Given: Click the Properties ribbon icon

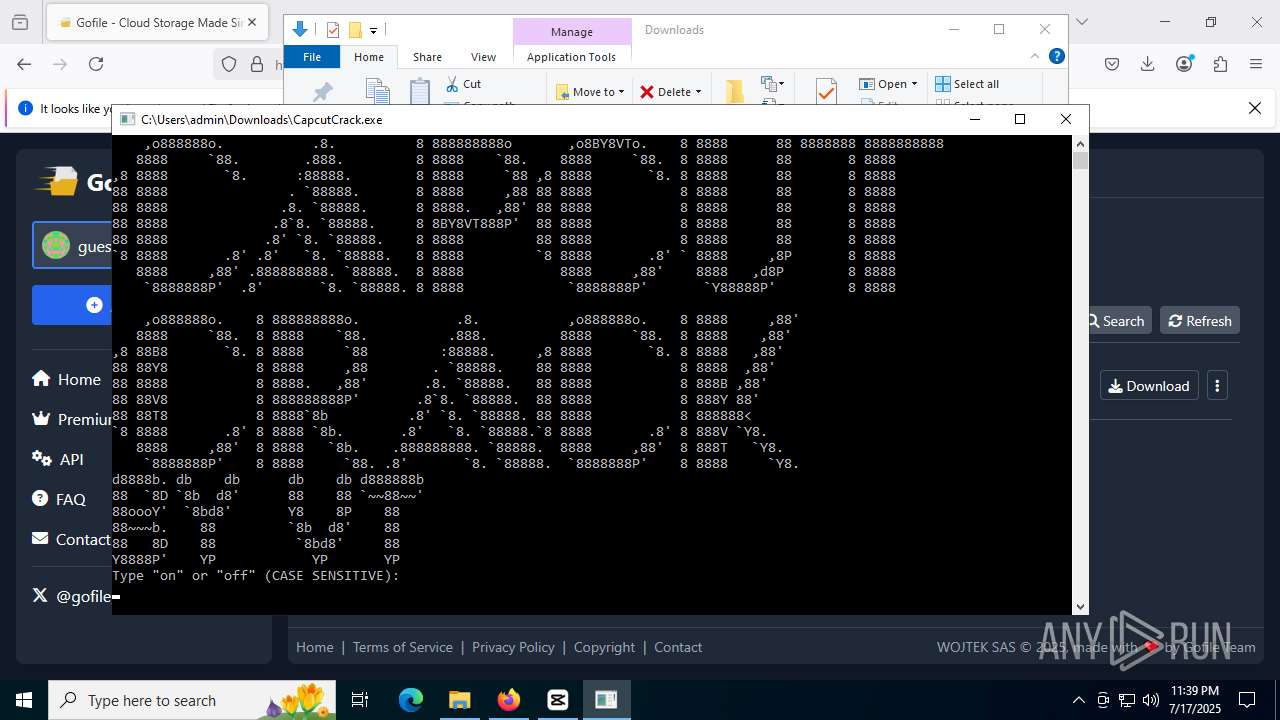Looking at the screenshot, I should point(826,92).
